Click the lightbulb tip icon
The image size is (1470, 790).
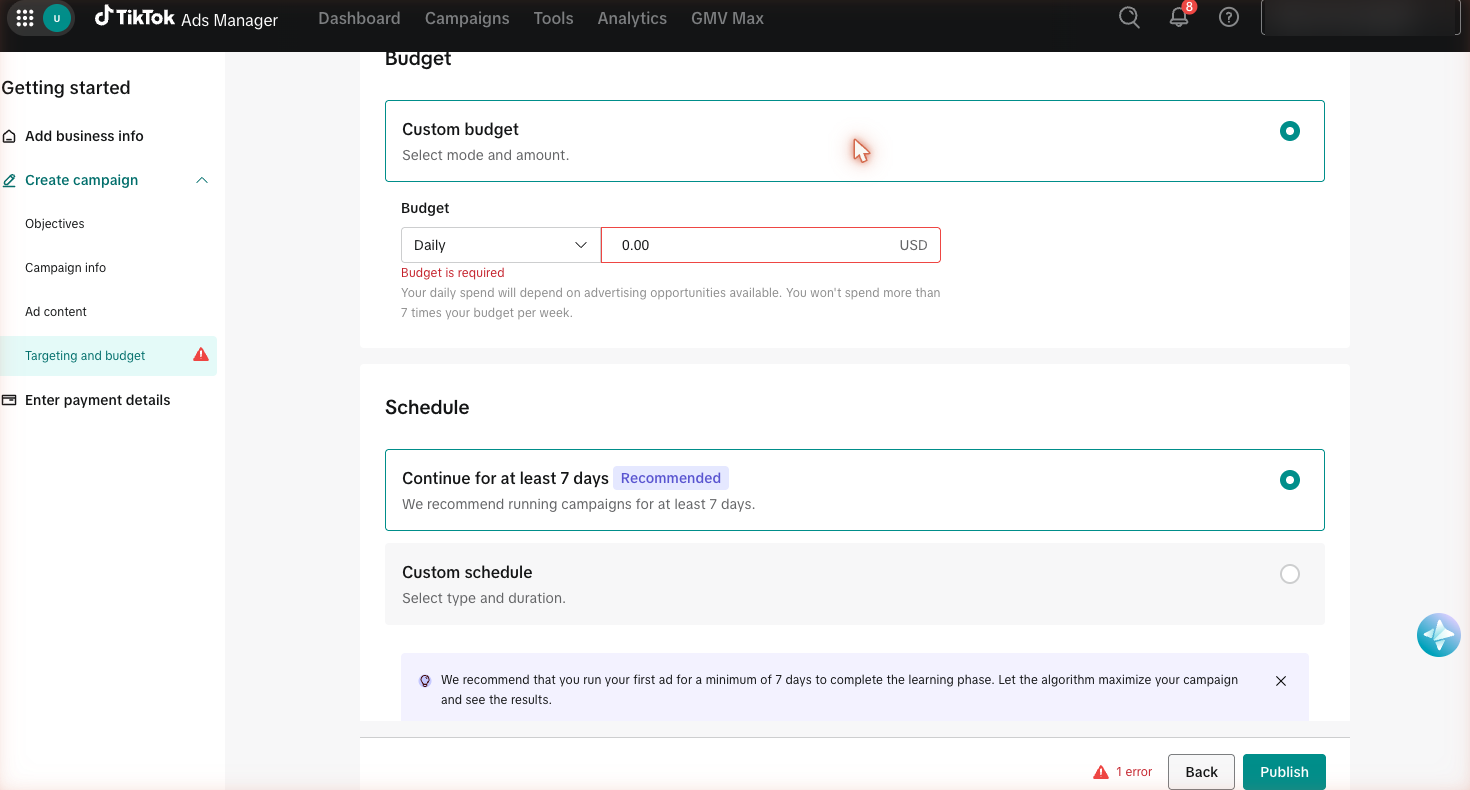[x=424, y=680]
